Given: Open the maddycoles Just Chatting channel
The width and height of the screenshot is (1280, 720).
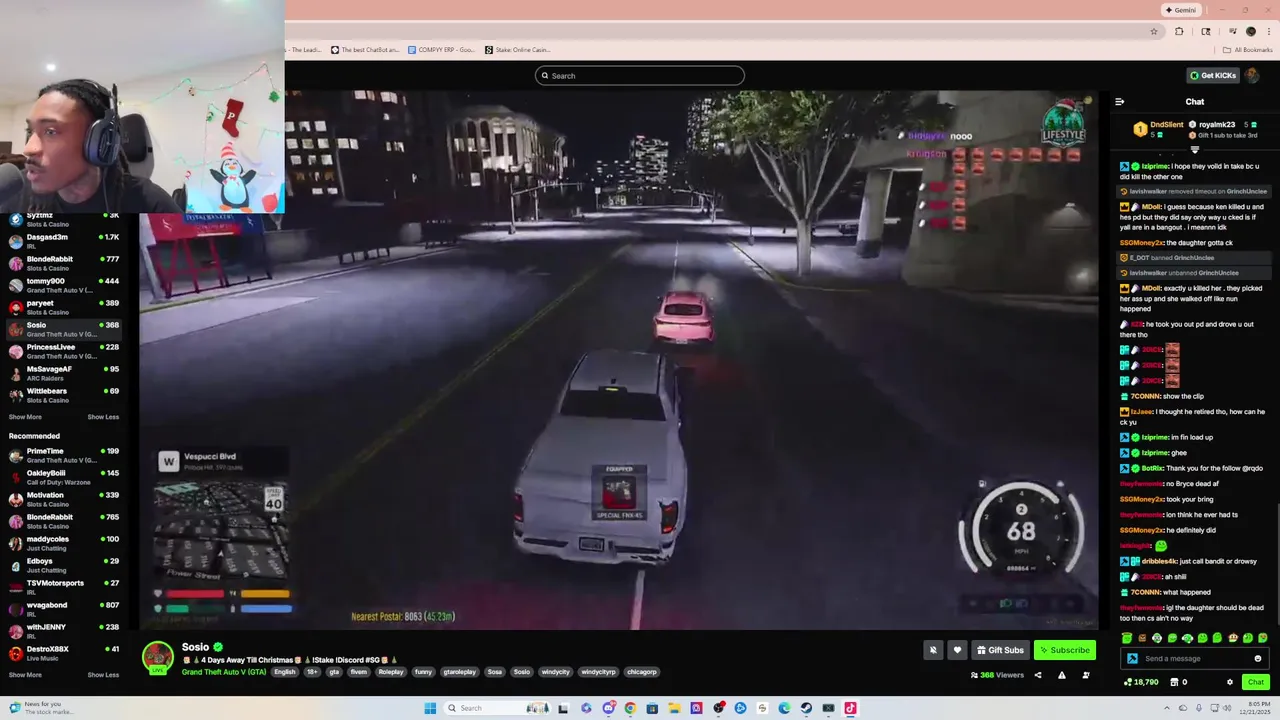Looking at the screenshot, I should (64, 543).
